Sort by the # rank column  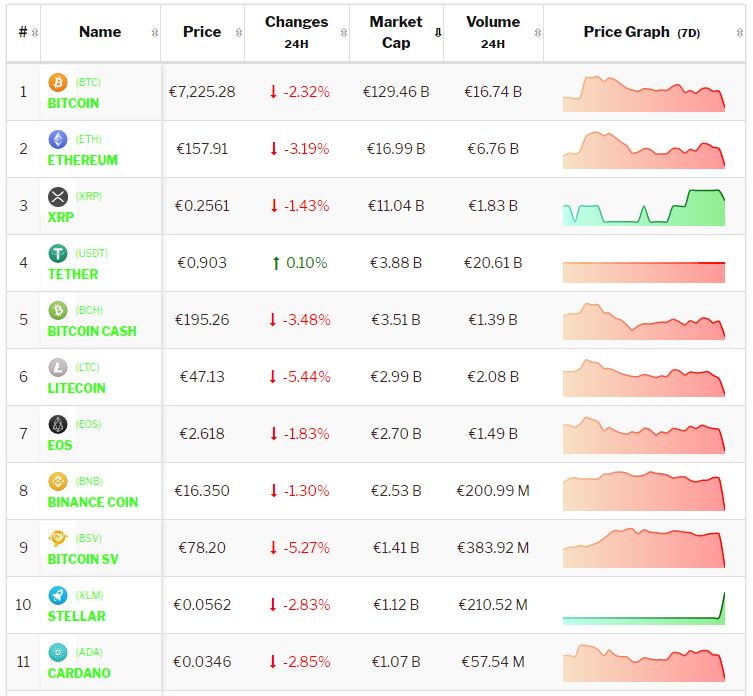click(23, 32)
